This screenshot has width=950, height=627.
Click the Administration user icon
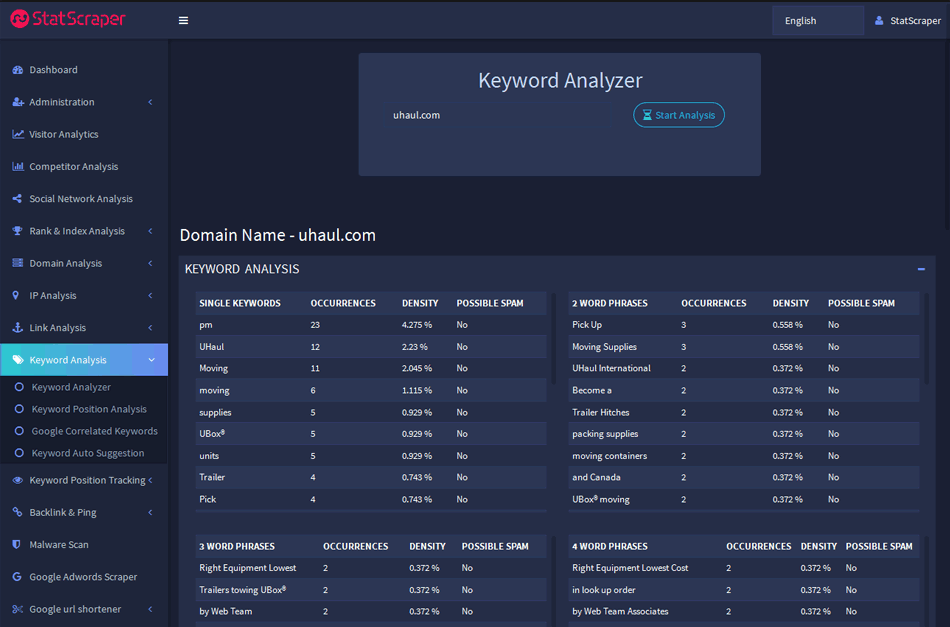18,102
